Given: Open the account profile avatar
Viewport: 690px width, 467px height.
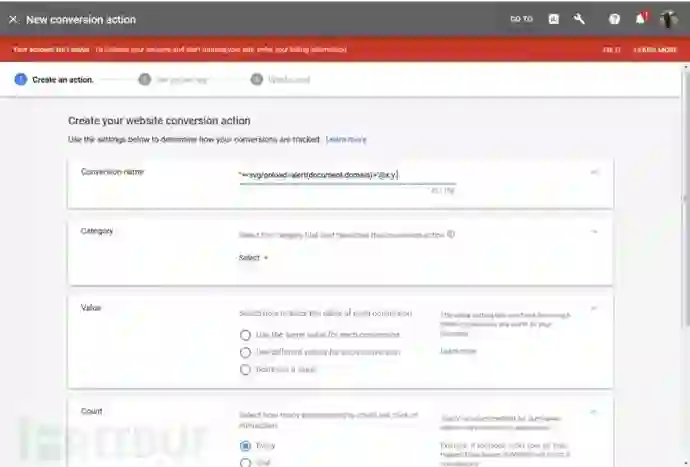Looking at the screenshot, I should click(668, 19).
